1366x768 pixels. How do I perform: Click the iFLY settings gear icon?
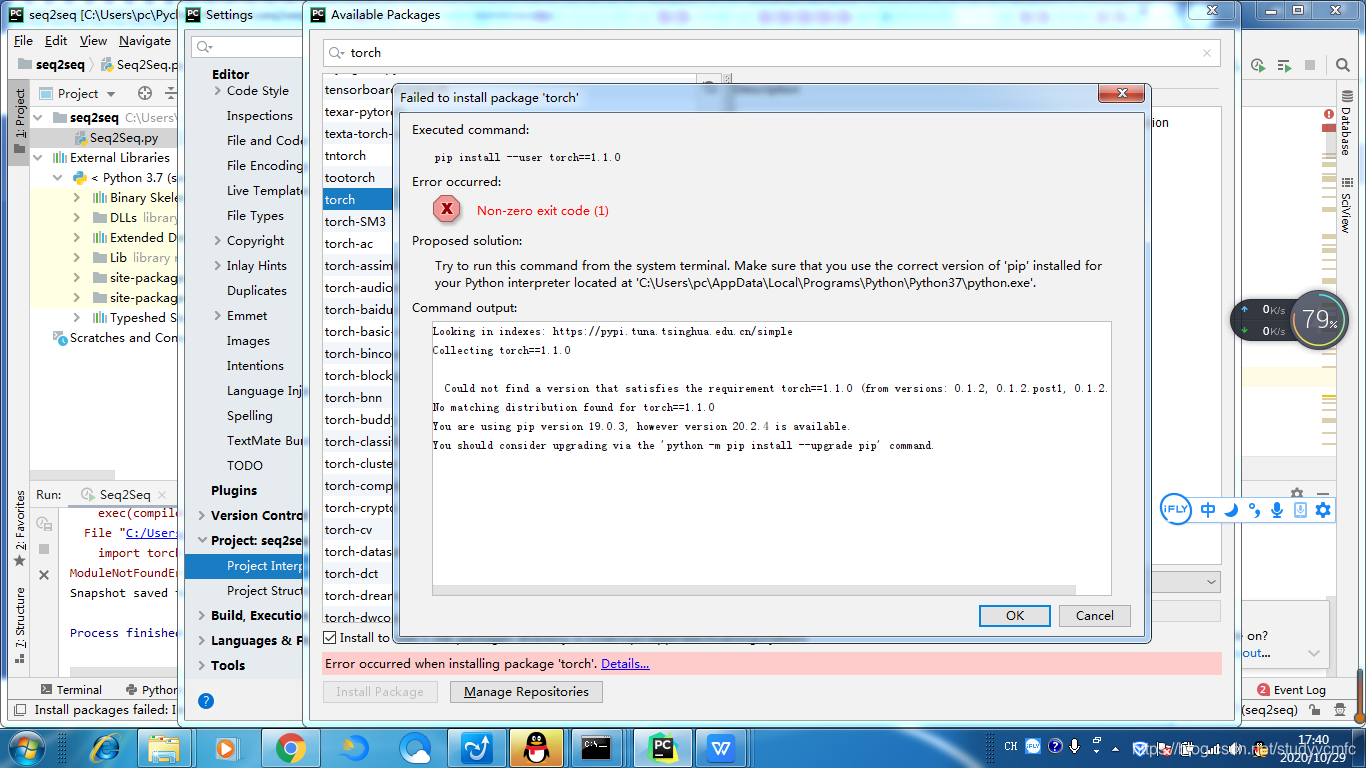(1323, 510)
